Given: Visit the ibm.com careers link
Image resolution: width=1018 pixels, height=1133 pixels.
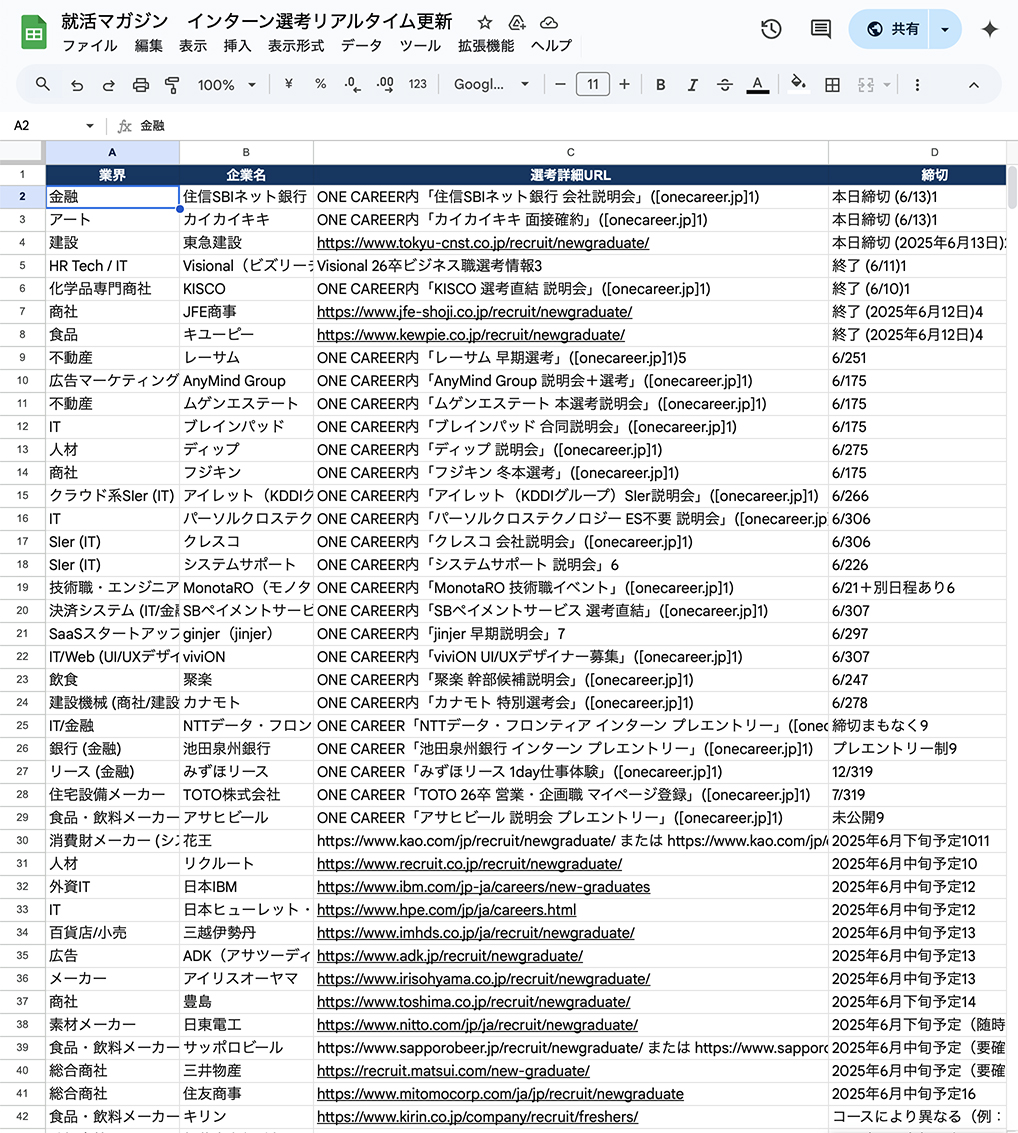Looking at the screenshot, I should point(483,887).
